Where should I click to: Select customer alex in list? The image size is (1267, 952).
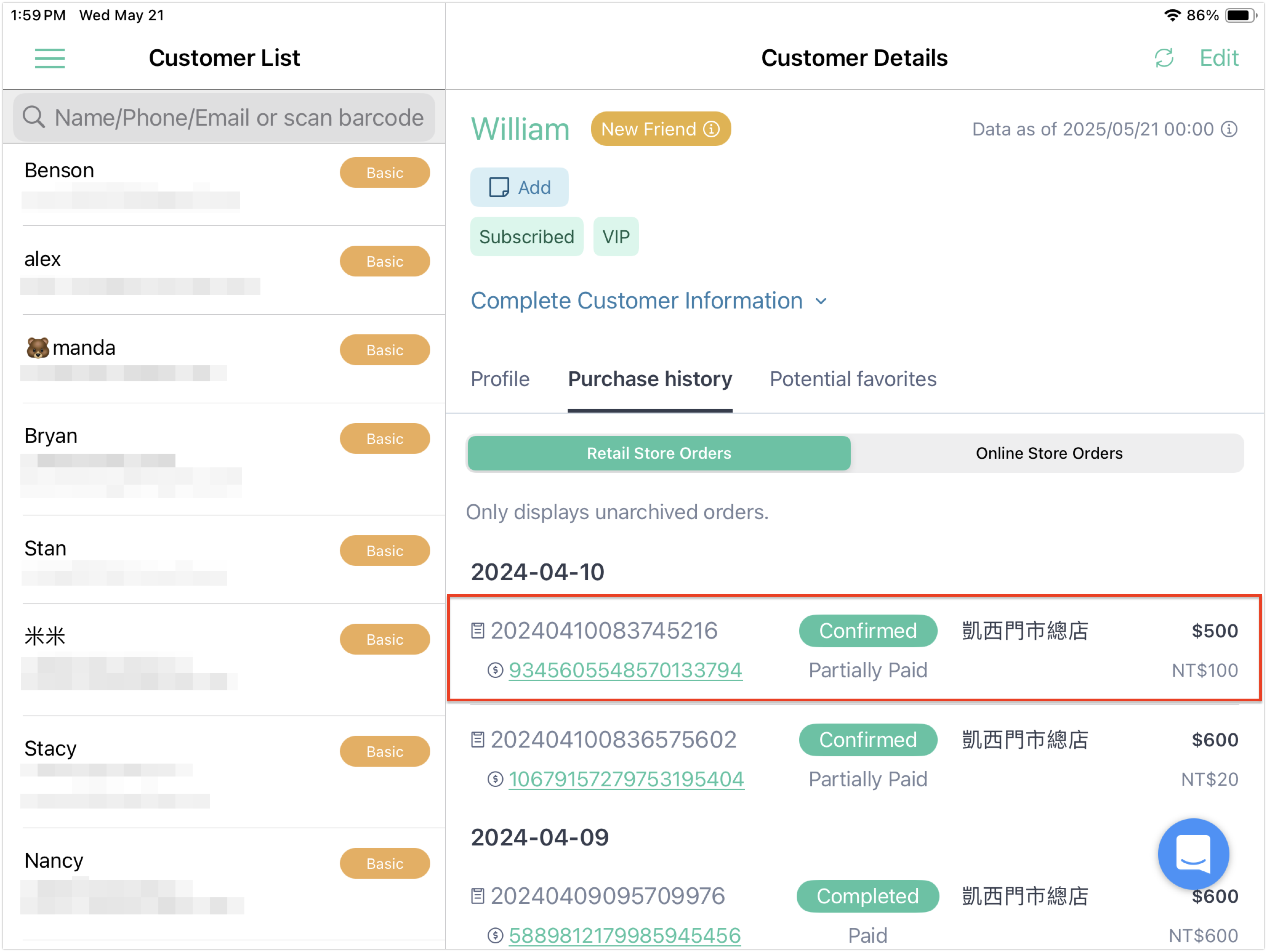(x=224, y=270)
